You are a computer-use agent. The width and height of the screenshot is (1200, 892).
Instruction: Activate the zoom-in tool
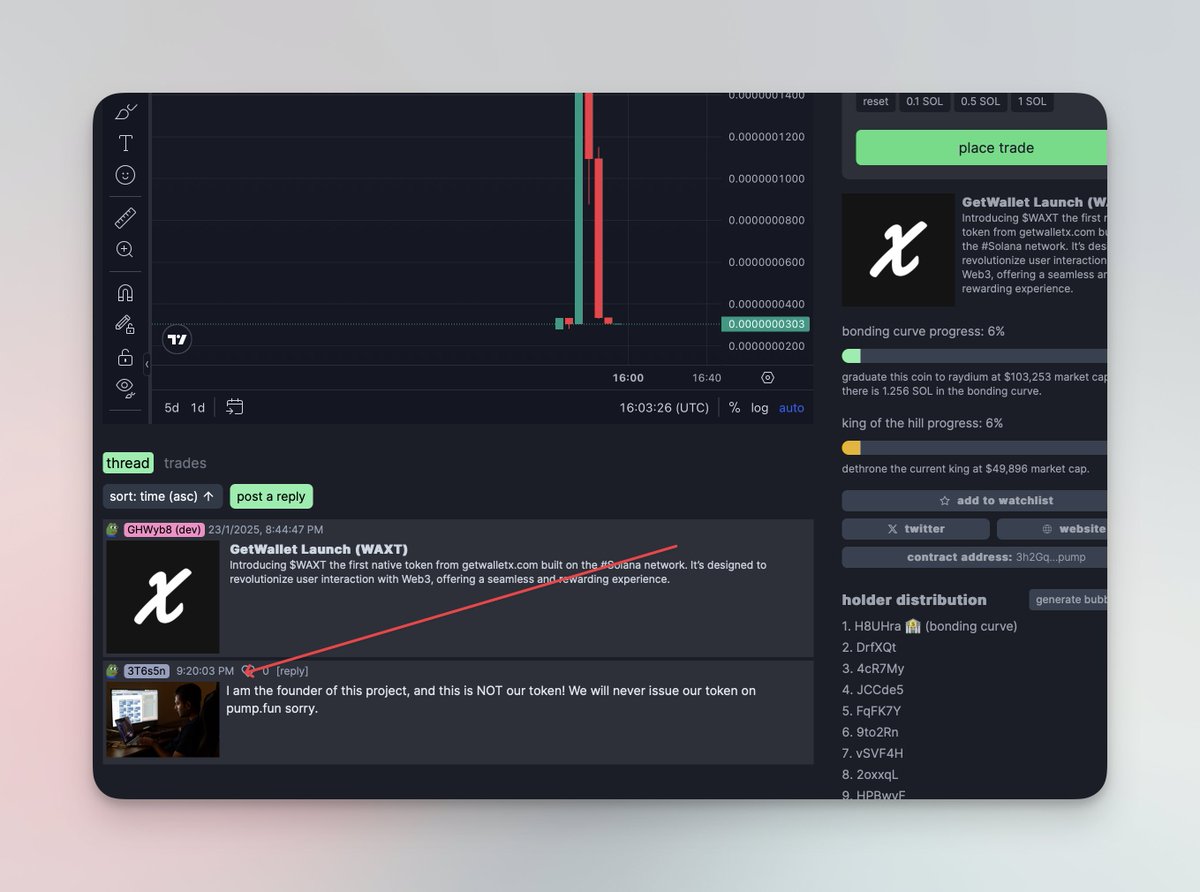(124, 249)
